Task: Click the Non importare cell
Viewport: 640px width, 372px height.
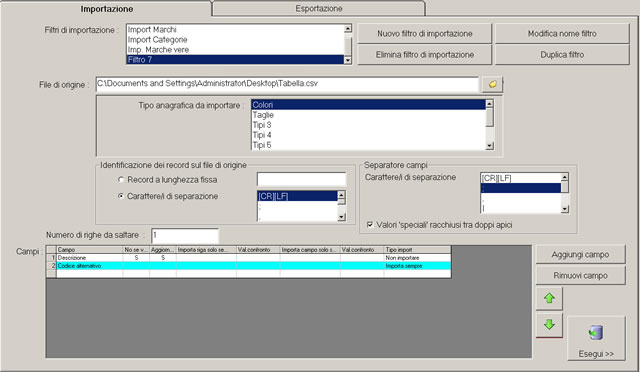Action: click(417, 258)
